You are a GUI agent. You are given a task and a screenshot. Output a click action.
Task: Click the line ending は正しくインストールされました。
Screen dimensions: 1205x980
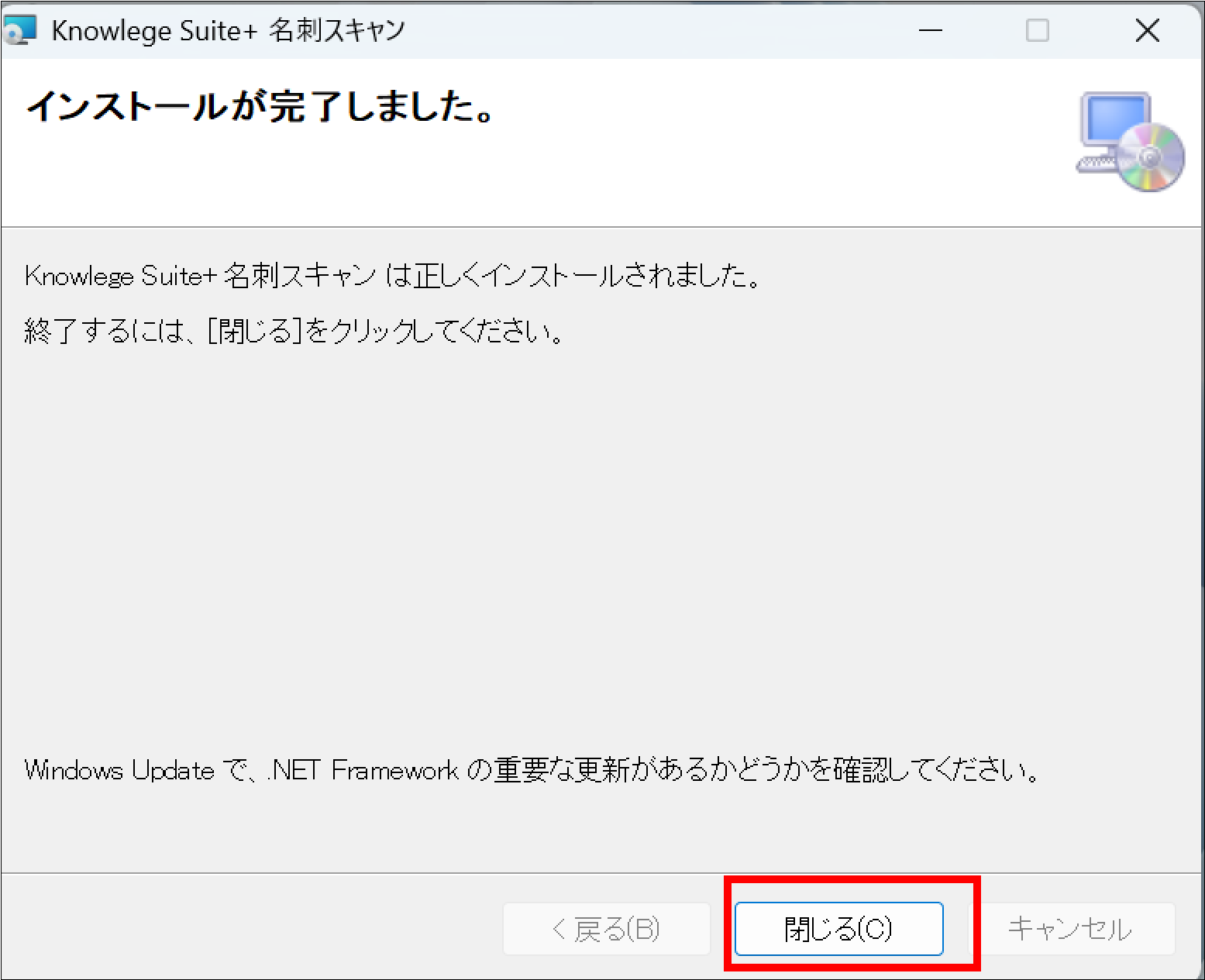point(393,276)
